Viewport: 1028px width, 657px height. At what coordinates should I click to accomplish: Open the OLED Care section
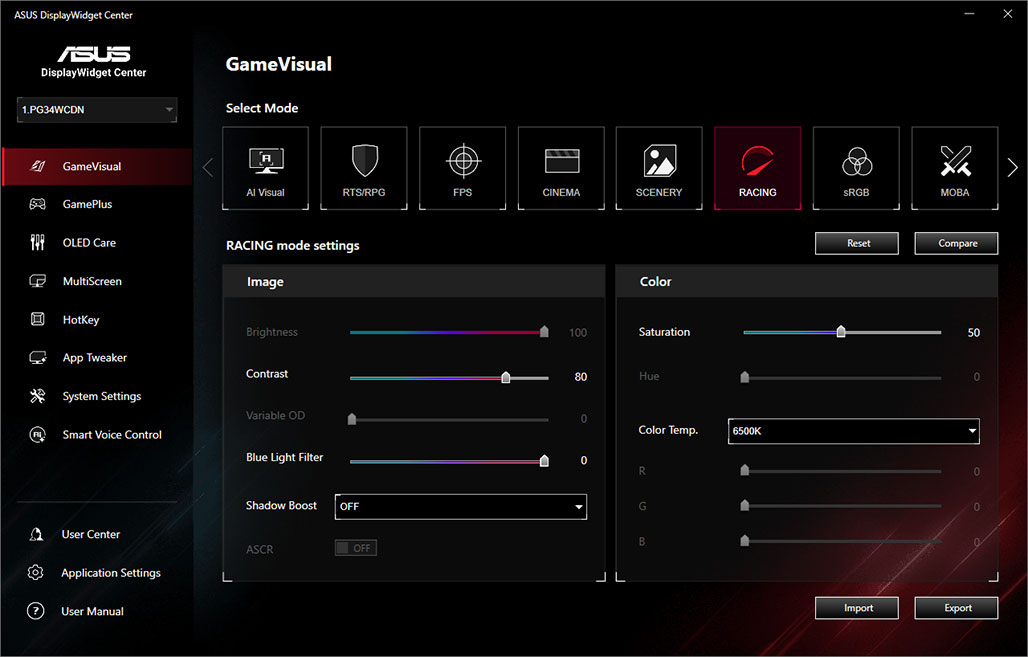point(89,243)
